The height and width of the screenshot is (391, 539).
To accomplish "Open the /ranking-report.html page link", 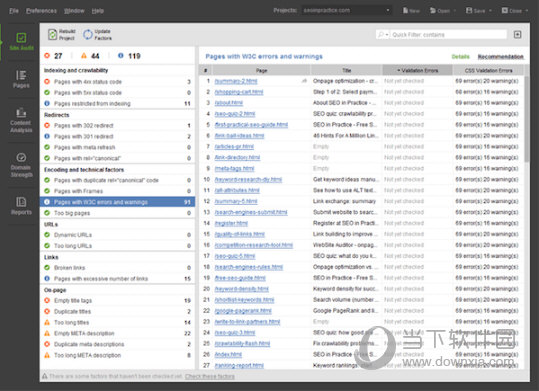I will pyautogui.click(x=239, y=365).
